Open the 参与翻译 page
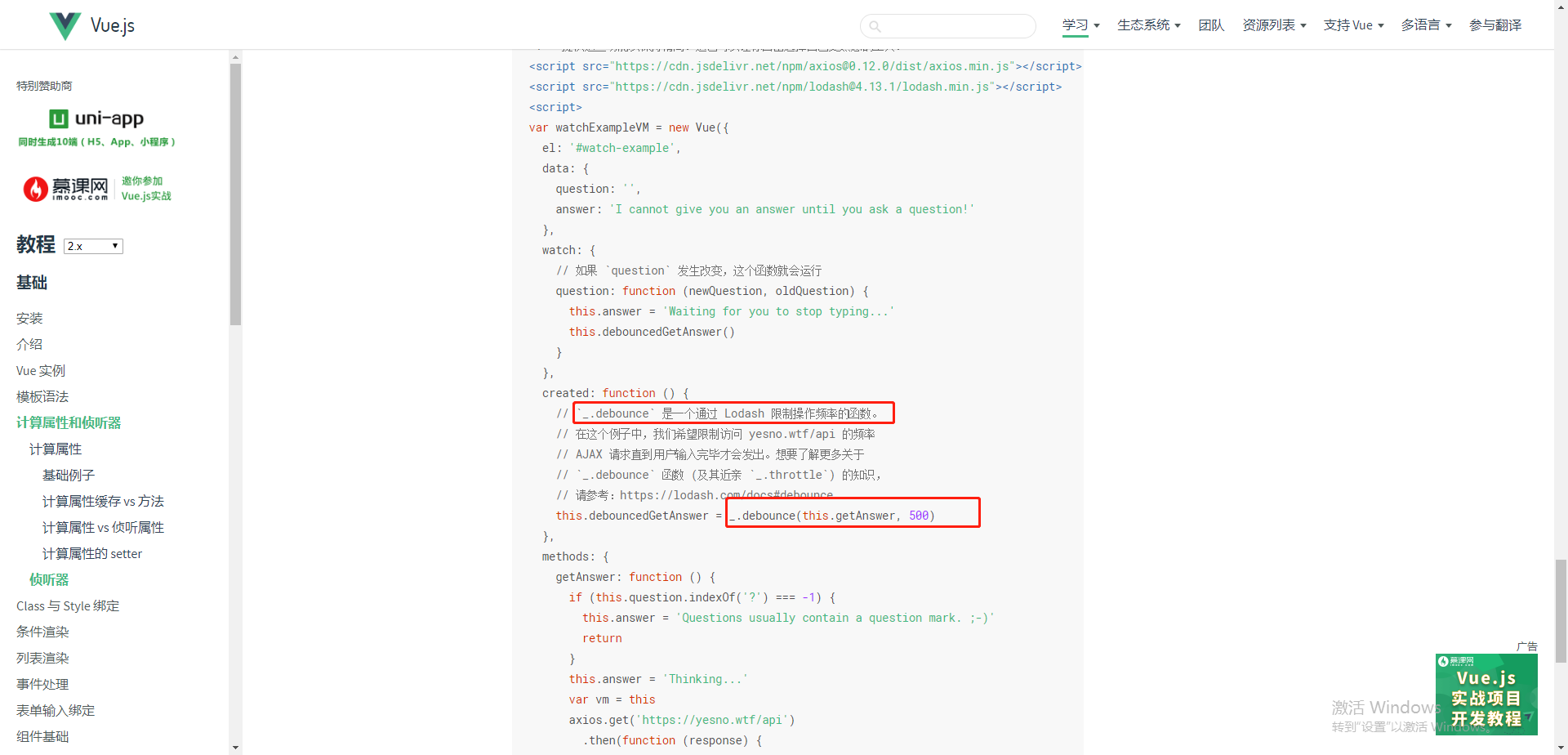Screen dimensions: 1568x755 [1495, 25]
